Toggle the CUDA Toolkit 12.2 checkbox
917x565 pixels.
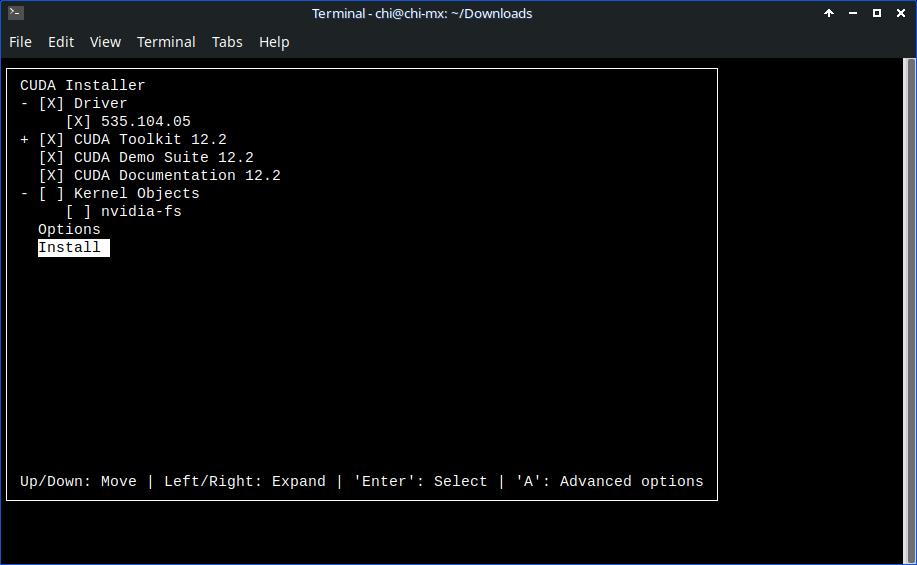(x=51, y=140)
